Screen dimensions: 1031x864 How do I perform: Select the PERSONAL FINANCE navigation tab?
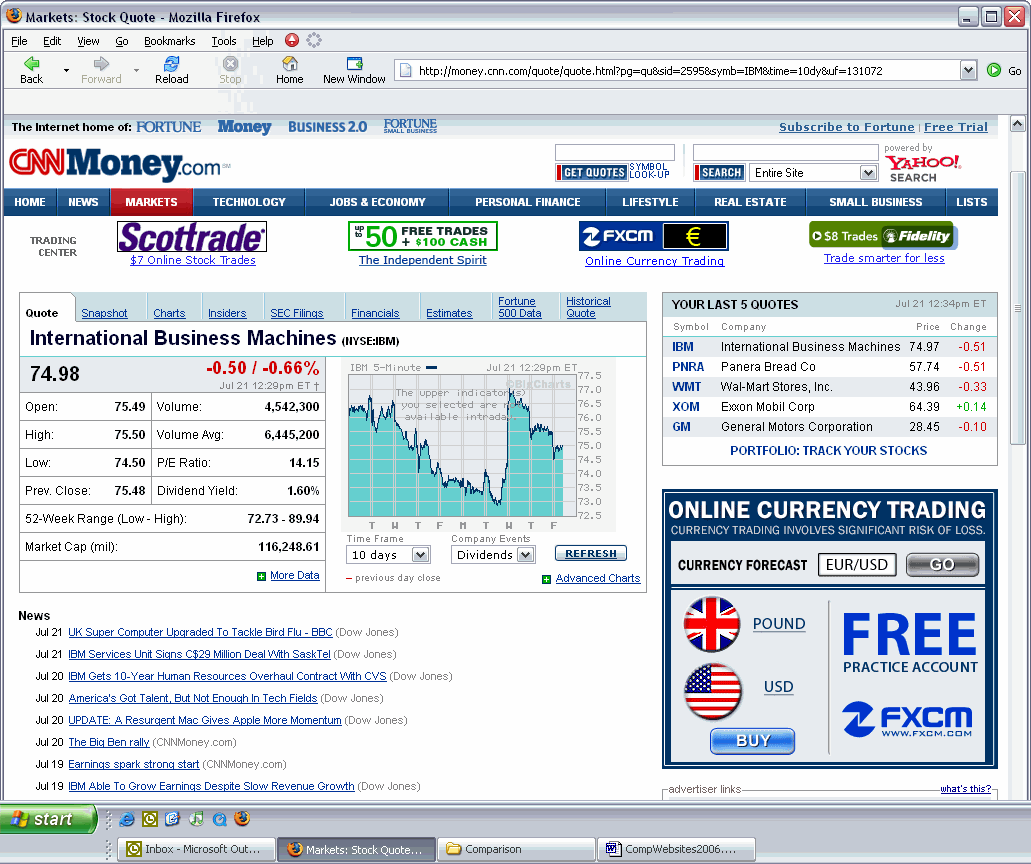[x=528, y=201]
